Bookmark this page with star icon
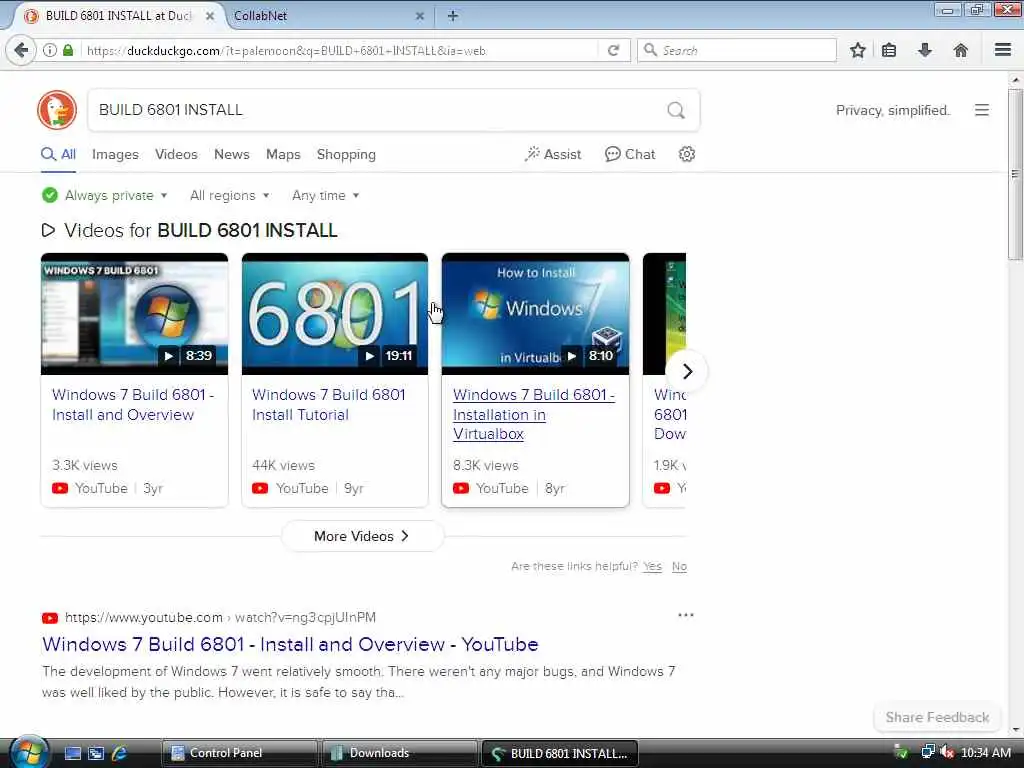The width and height of the screenshot is (1024, 768). (x=857, y=50)
